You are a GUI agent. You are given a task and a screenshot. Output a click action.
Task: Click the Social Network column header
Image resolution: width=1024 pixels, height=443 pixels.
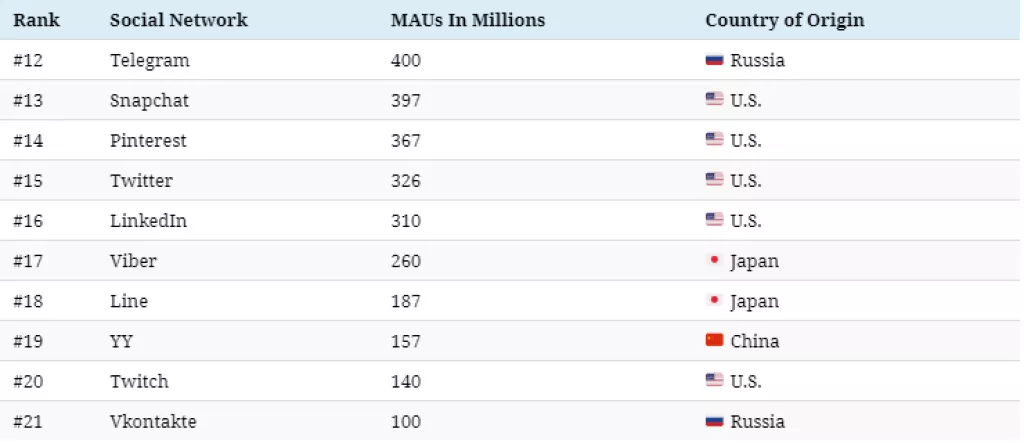[179, 20]
